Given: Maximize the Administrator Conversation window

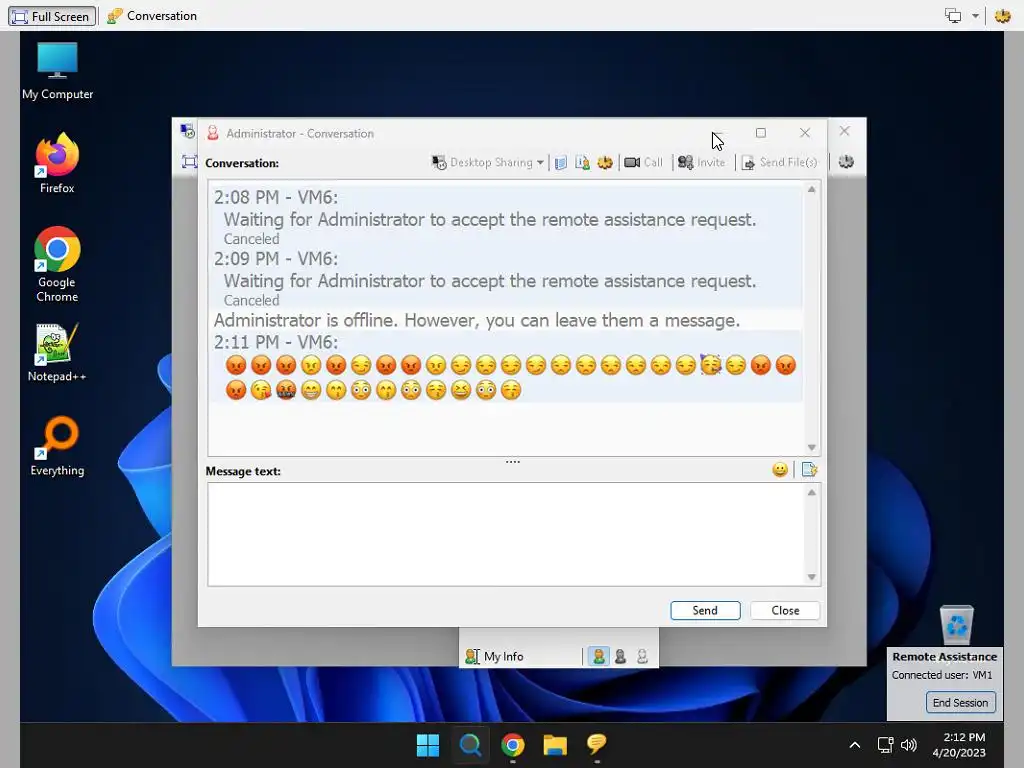Looking at the screenshot, I should click(761, 133).
